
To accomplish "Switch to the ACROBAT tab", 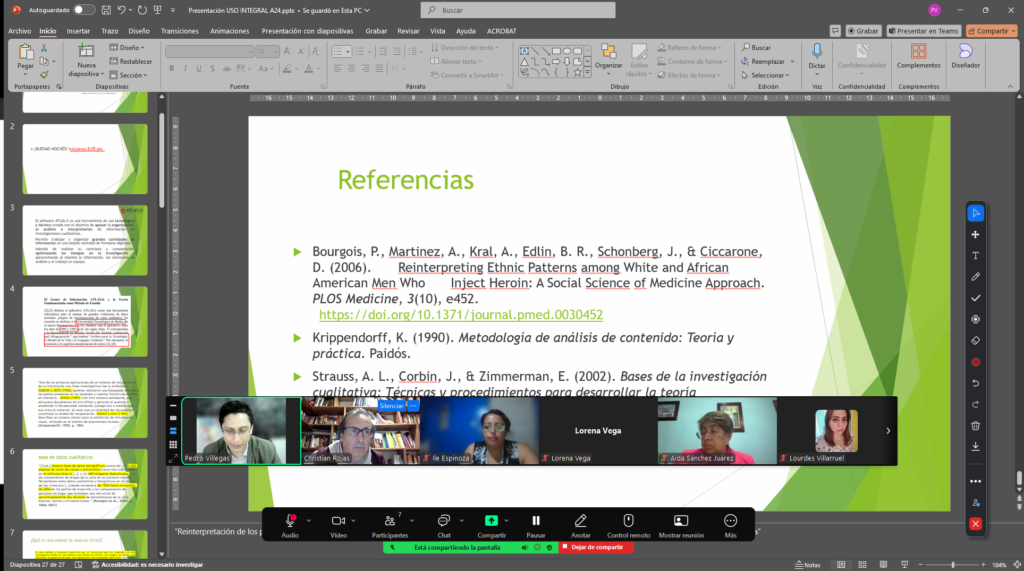I will click(502, 31).
